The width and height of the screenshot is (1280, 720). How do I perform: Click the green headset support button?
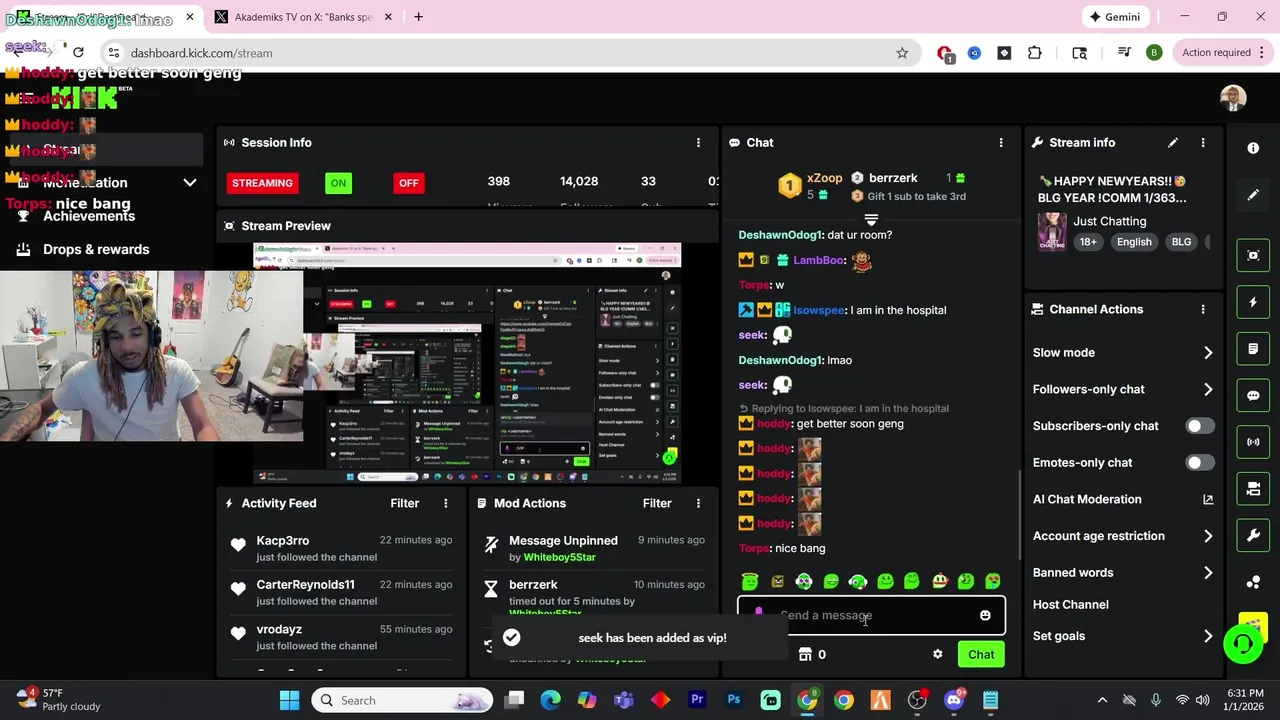[1243, 643]
